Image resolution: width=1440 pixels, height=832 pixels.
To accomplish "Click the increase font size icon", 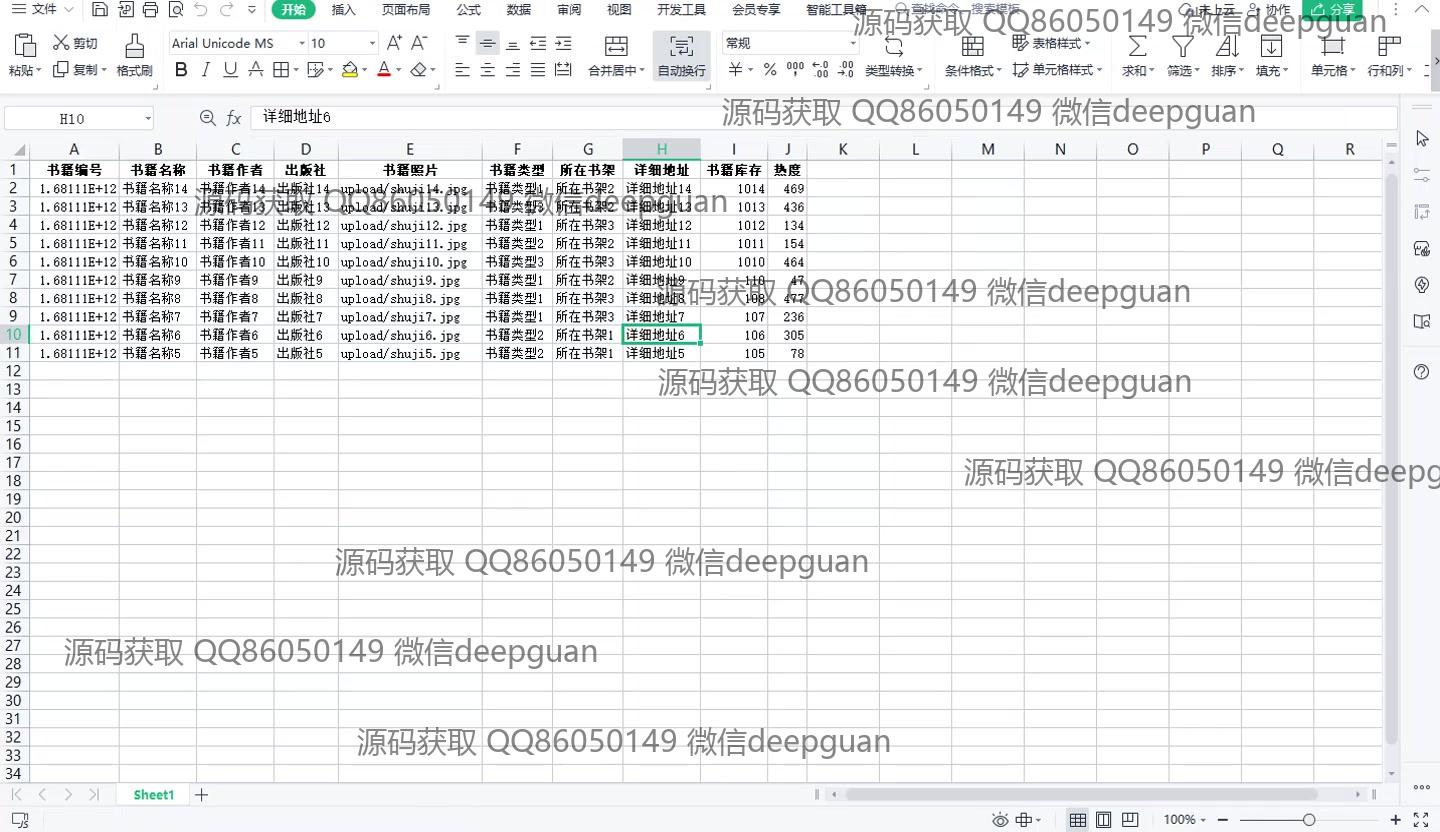I will tap(394, 43).
